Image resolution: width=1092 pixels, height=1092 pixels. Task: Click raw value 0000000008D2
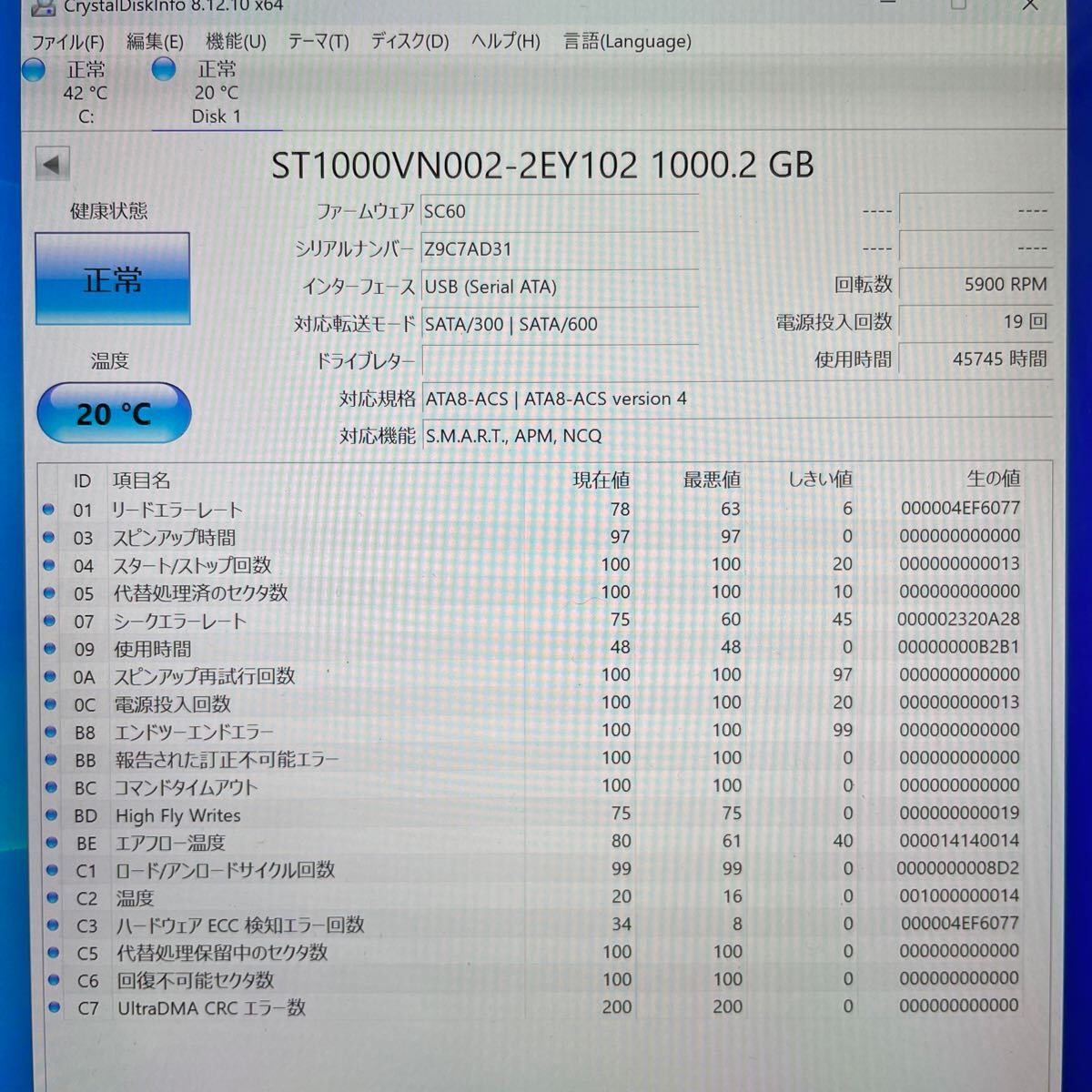tap(958, 868)
